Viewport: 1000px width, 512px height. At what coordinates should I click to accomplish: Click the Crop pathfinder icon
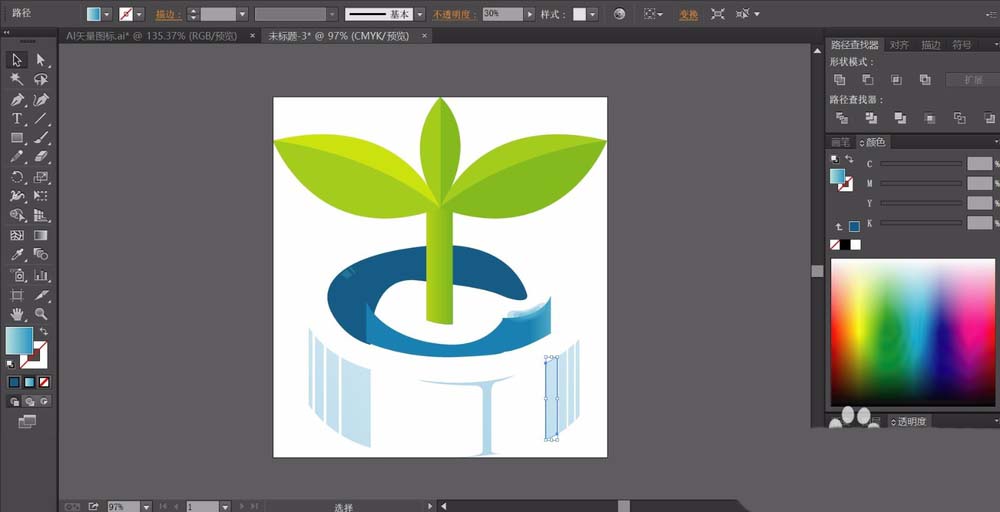pyautogui.click(x=930, y=118)
